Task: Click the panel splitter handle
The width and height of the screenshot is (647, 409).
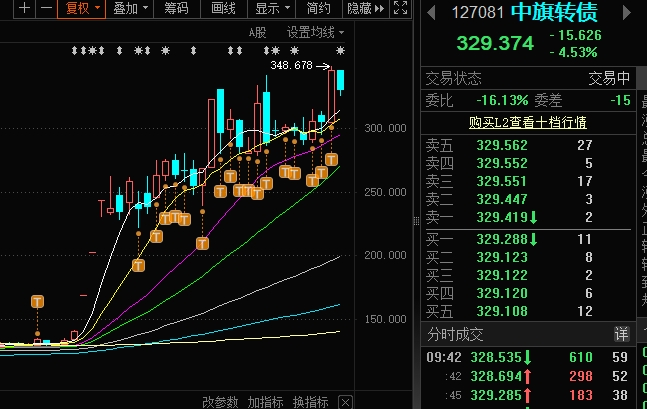Action: click(x=416, y=222)
